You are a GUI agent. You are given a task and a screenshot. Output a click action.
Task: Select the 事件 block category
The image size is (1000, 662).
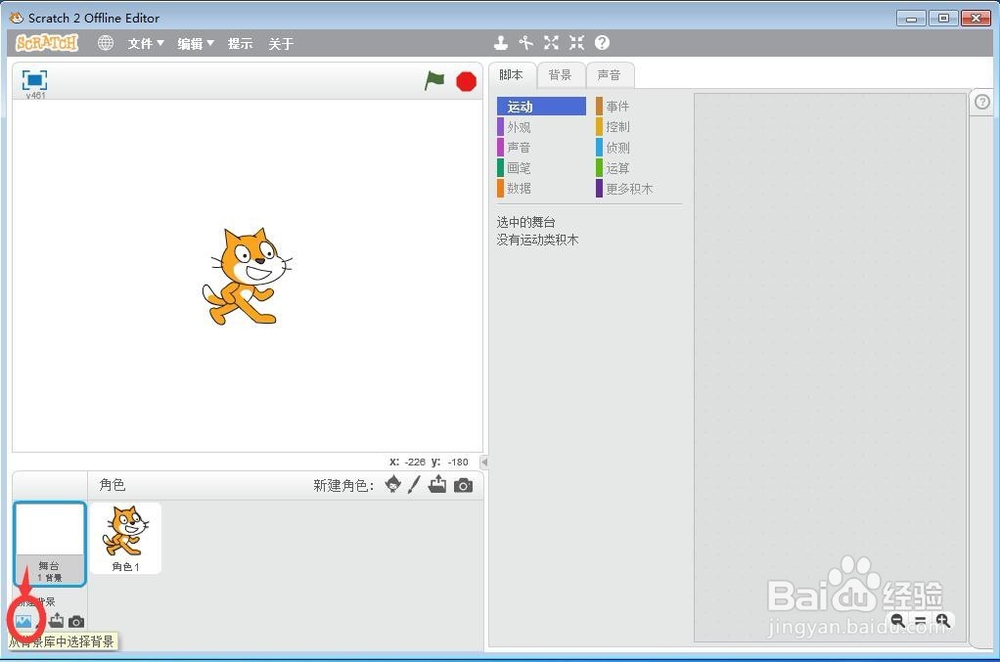tap(640, 107)
